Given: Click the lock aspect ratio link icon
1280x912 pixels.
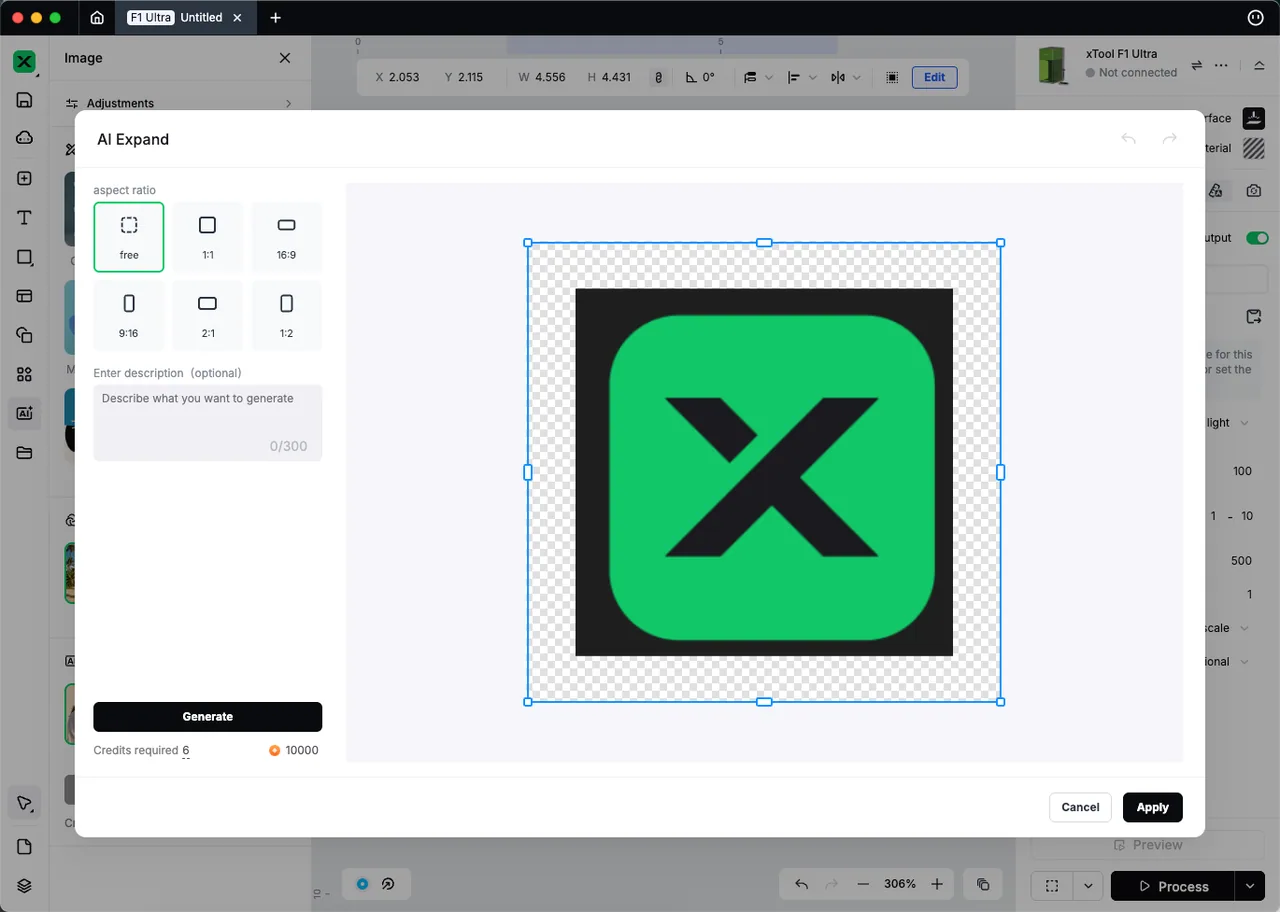Looking at the screenshot, I should [658, 77].
